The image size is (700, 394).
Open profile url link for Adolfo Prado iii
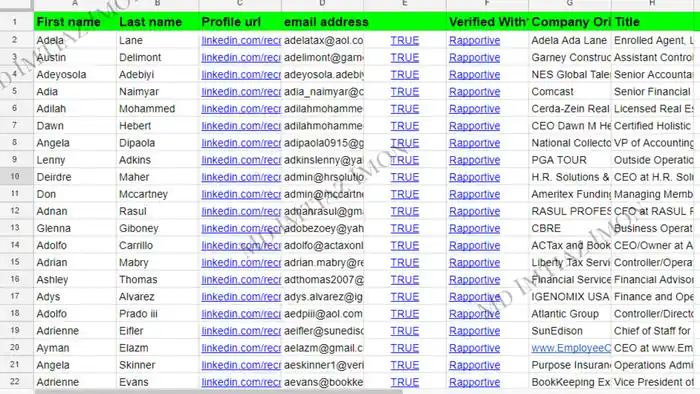coord(241,314)
